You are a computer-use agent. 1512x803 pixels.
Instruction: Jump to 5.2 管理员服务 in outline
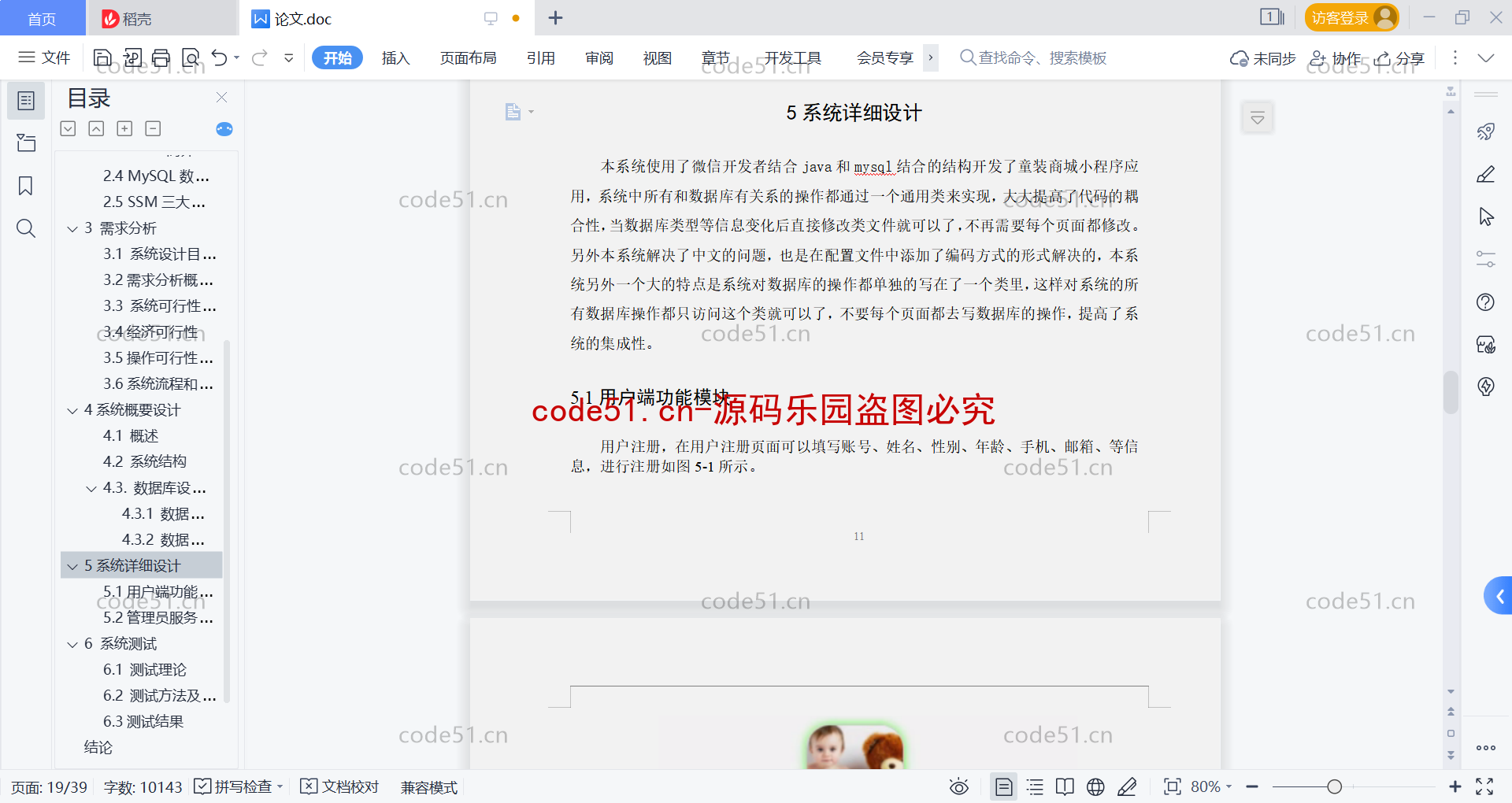tap(158, 618)
